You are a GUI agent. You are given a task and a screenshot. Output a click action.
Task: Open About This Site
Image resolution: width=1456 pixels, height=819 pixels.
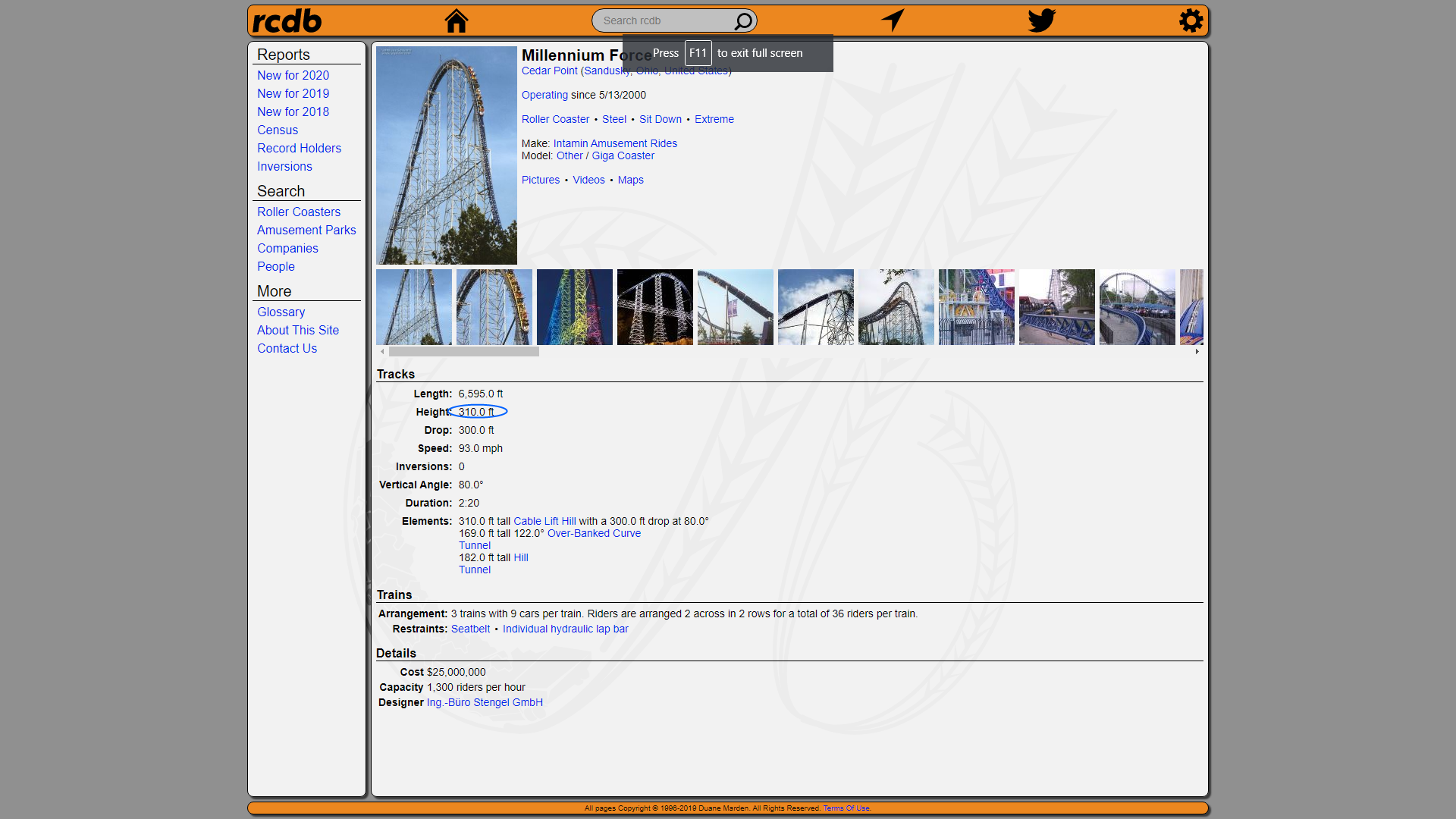tap(298, 330)
